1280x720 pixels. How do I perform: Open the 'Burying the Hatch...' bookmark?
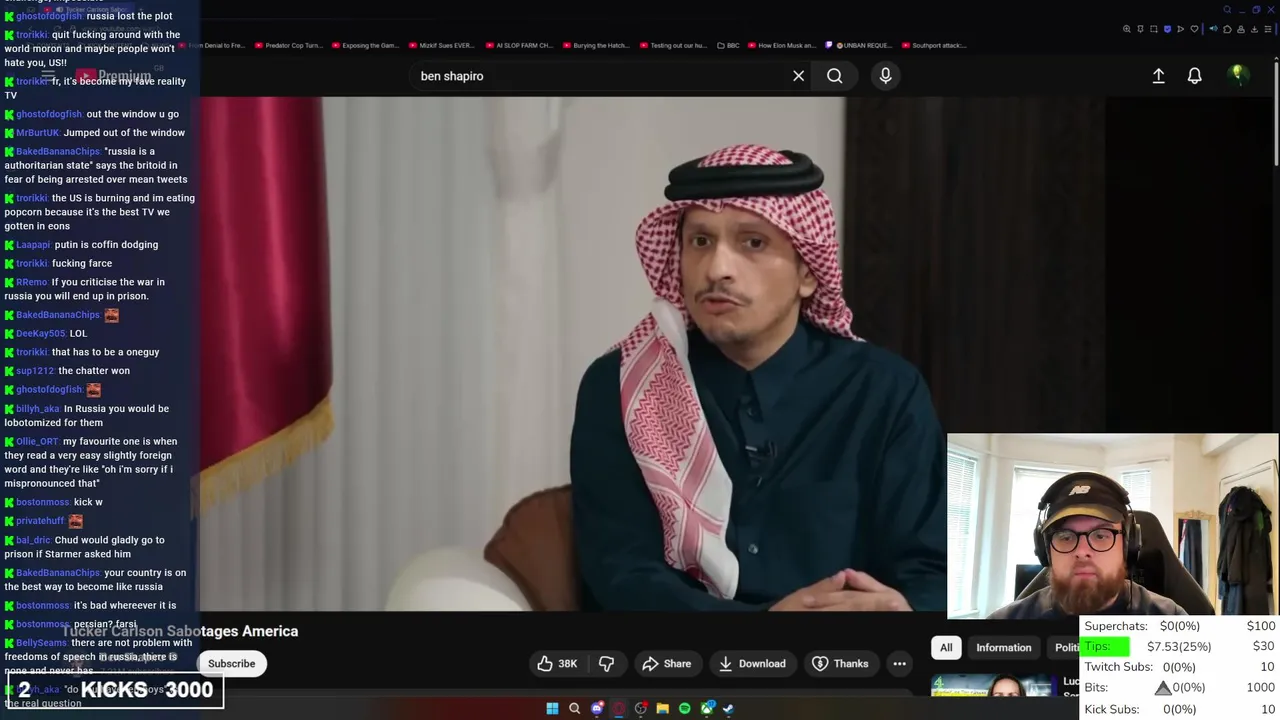(595, 45)
